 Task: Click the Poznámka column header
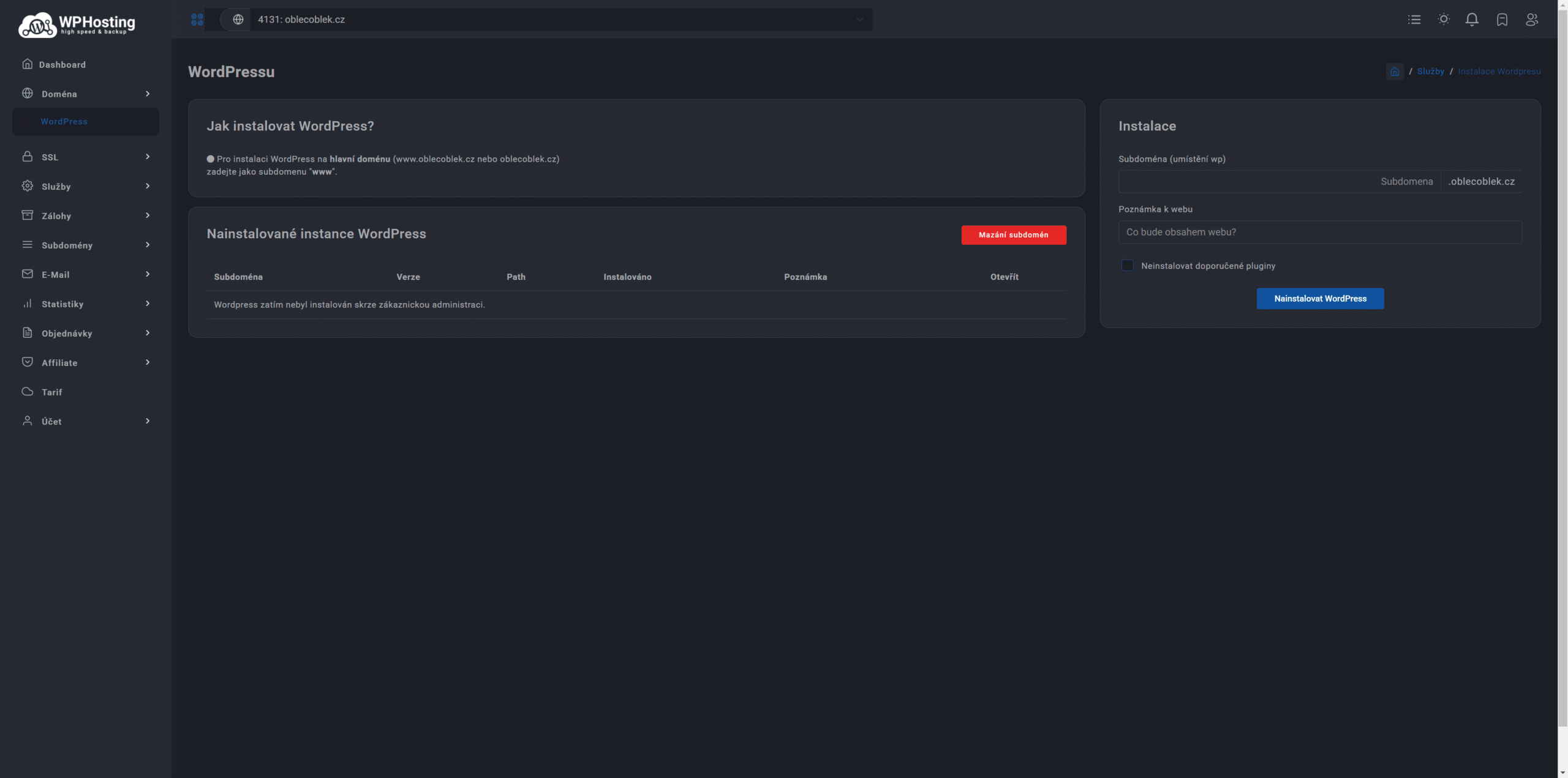point(805,277)
